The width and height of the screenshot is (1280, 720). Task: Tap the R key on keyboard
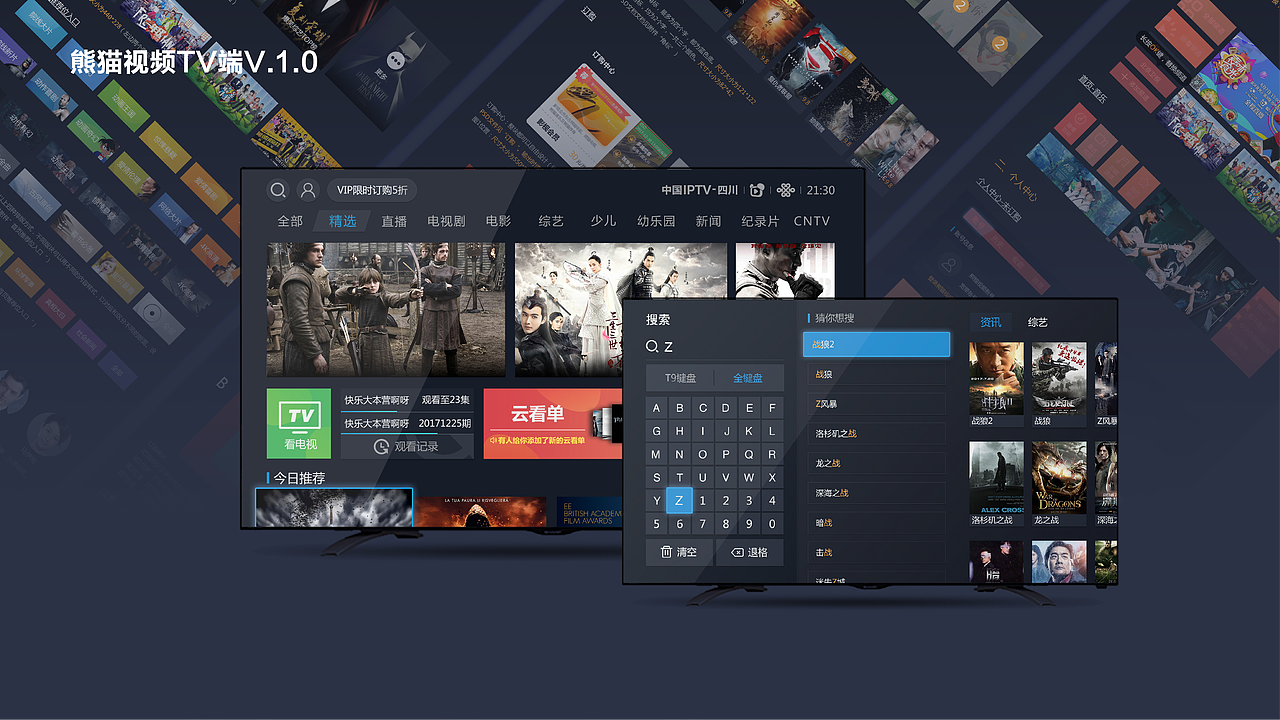pyautogui.click(x=772, y=454)
